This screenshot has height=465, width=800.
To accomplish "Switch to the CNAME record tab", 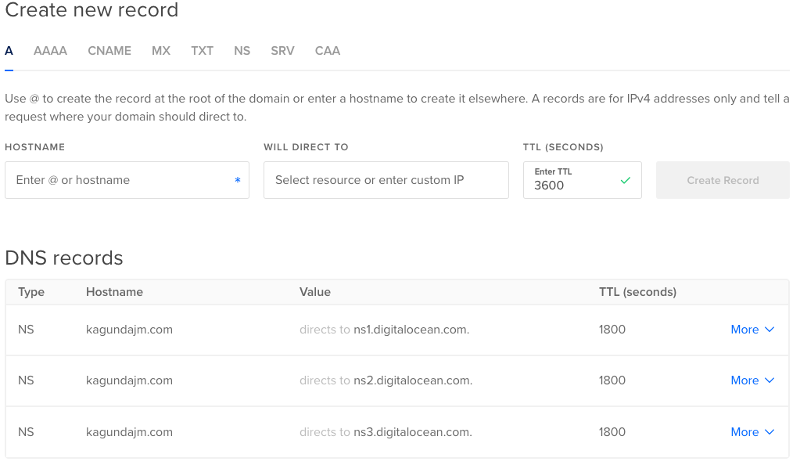I will 109,51.
